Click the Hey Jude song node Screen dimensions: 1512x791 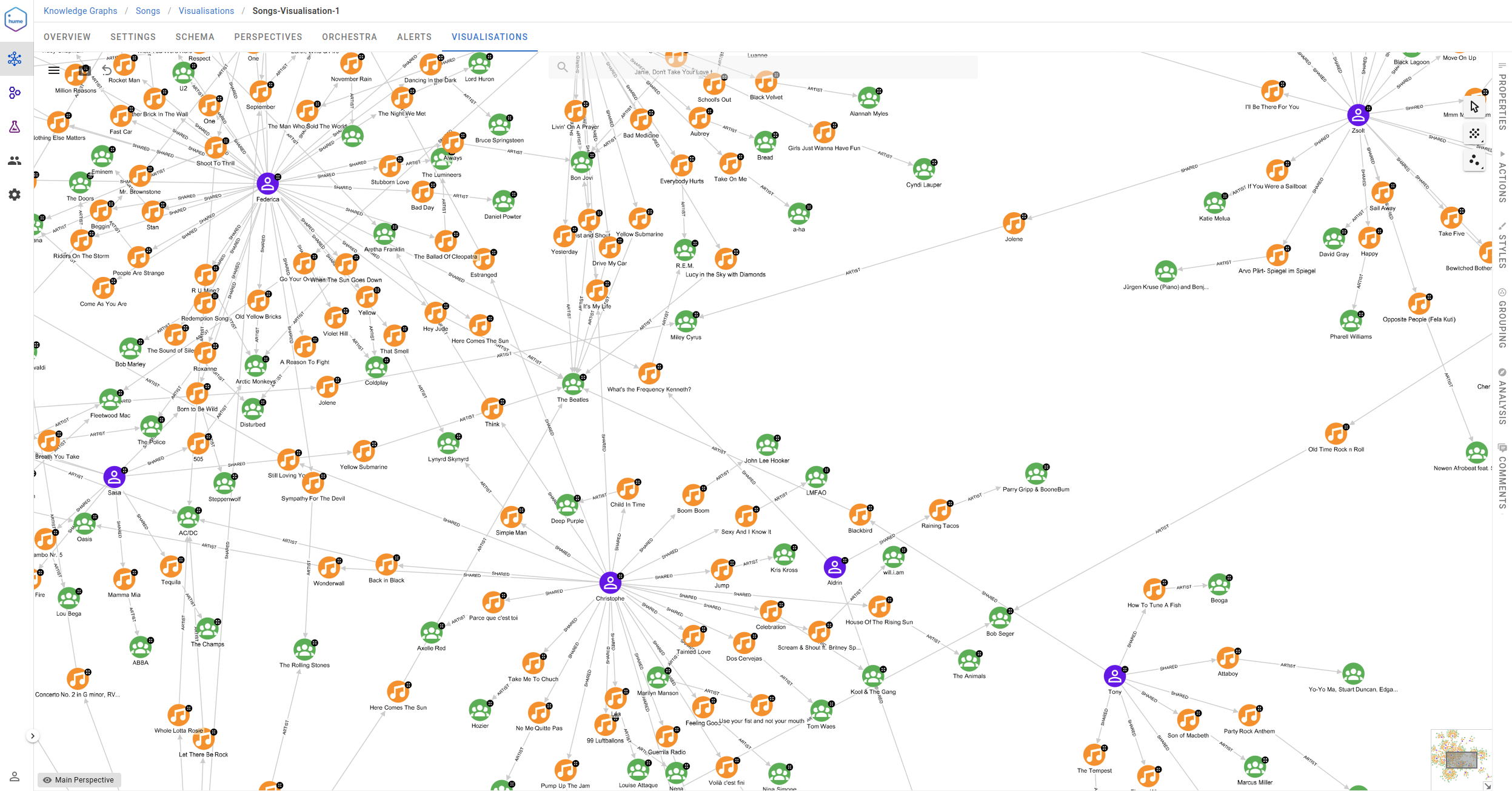[435, 313]
